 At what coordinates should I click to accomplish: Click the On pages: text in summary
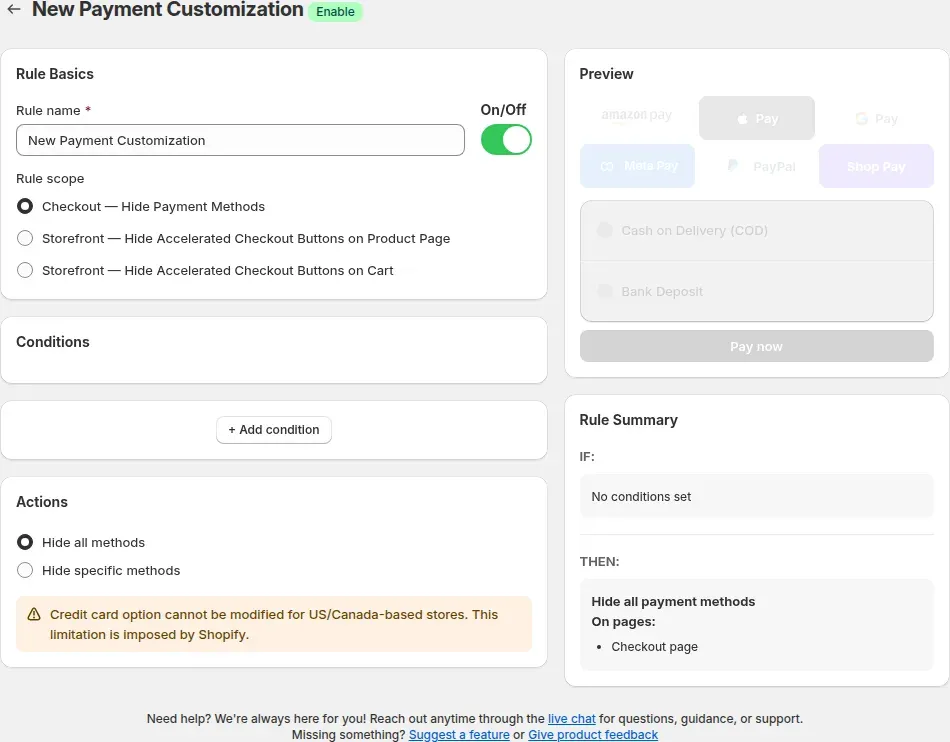pos(623,621)
